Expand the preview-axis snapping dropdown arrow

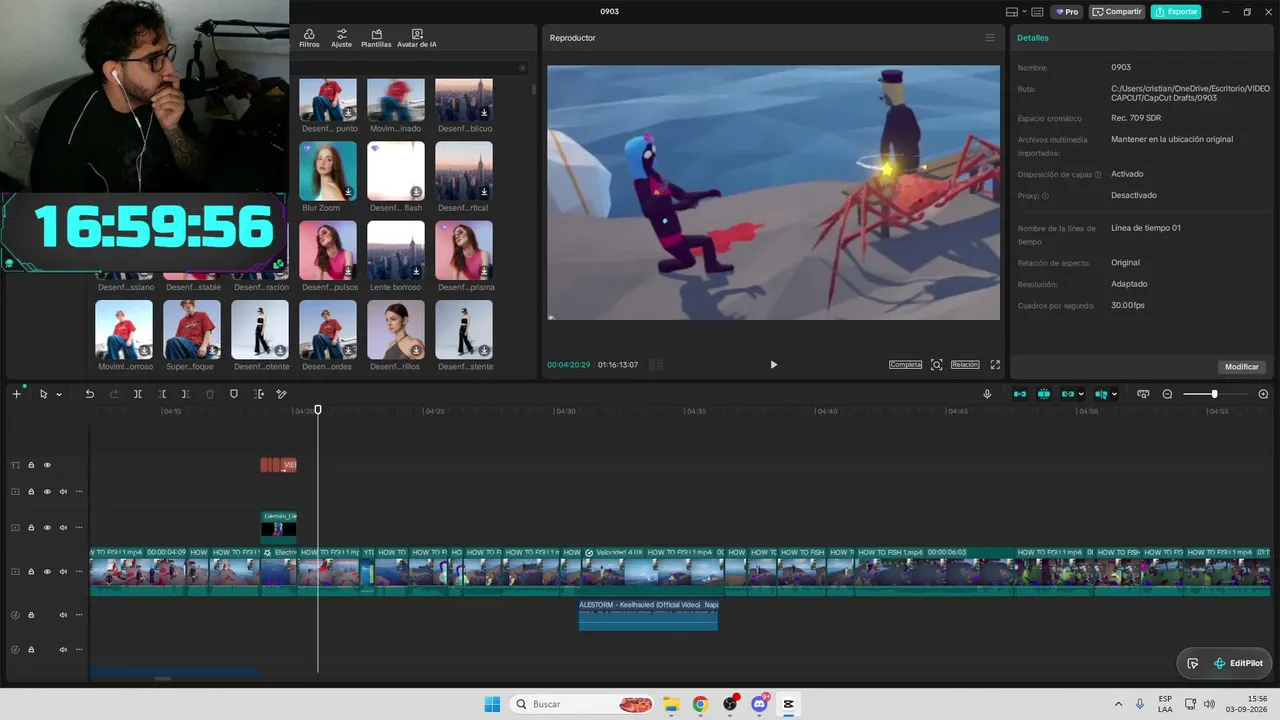[x=1114, y=394]
